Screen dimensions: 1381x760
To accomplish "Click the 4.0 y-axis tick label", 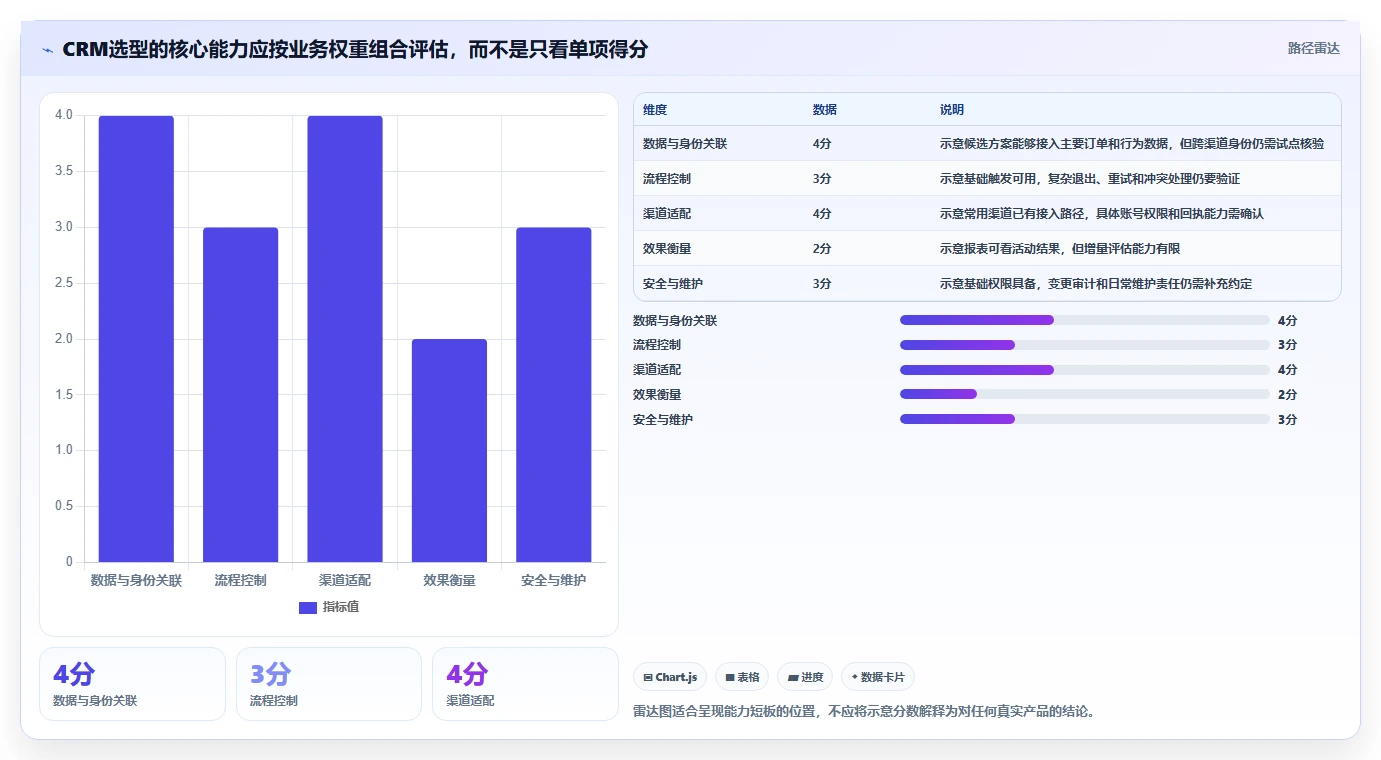I will coord(64,115).
